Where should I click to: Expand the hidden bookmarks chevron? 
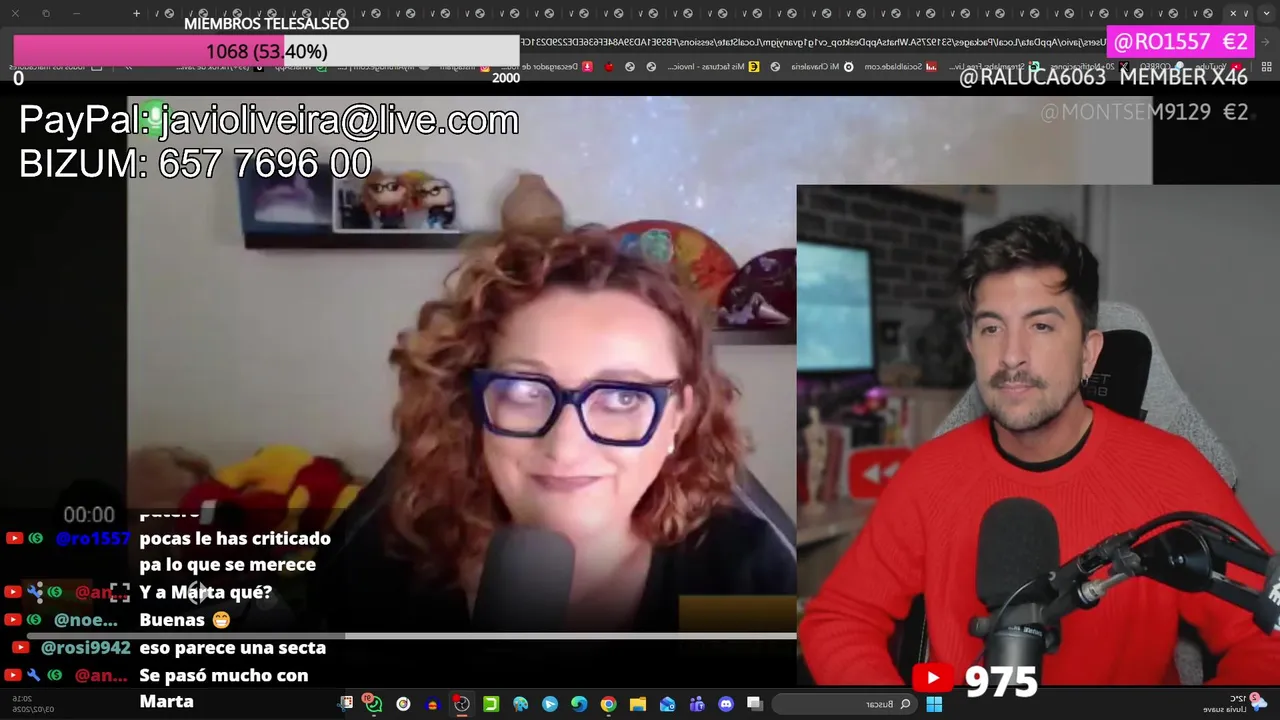point(128,66)
